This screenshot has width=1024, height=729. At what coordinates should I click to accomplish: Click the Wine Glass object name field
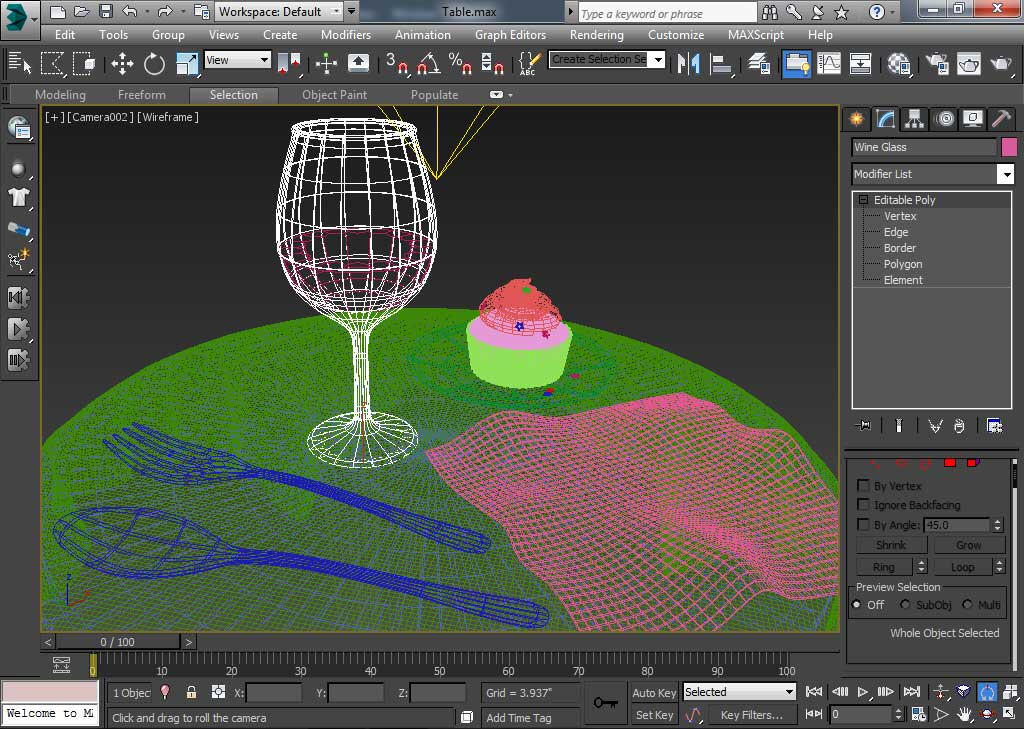[923, 147]
